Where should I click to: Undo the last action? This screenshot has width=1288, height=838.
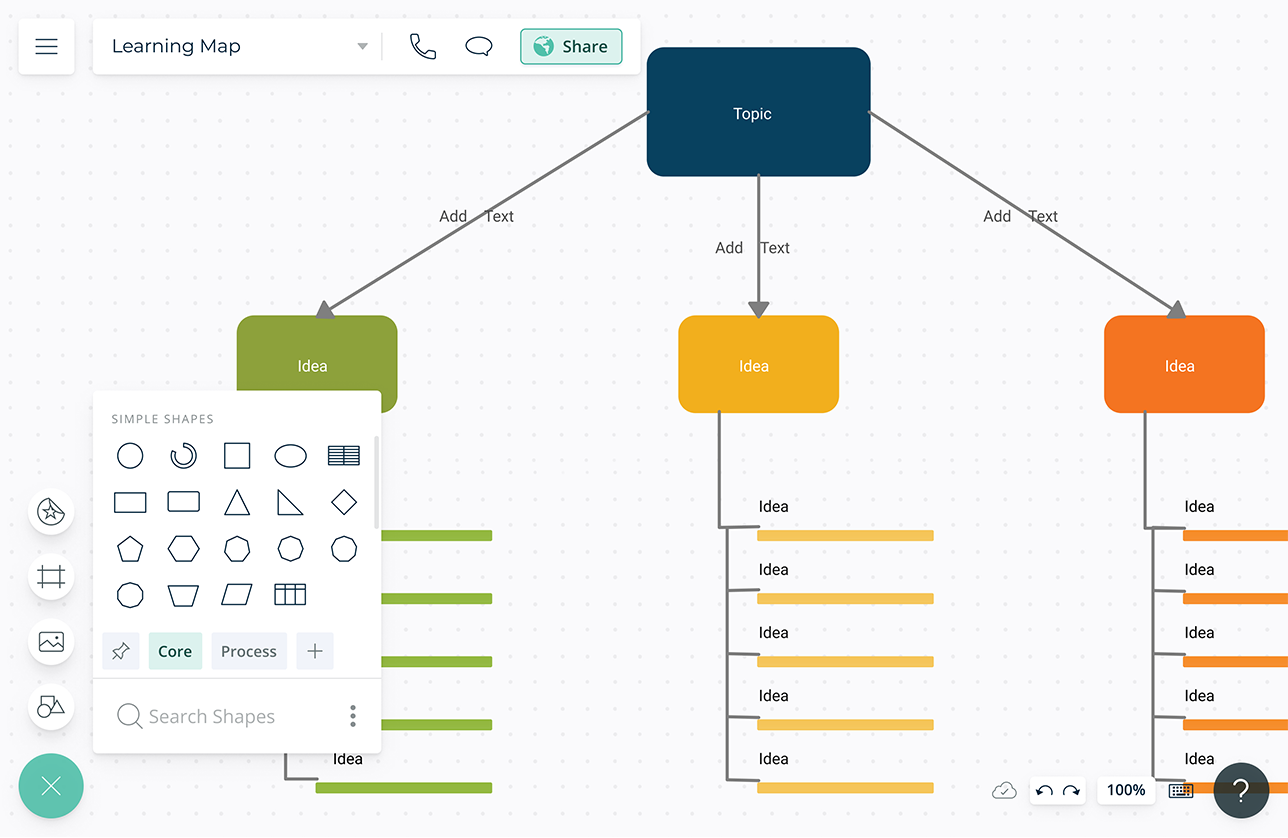(1044, 791)
